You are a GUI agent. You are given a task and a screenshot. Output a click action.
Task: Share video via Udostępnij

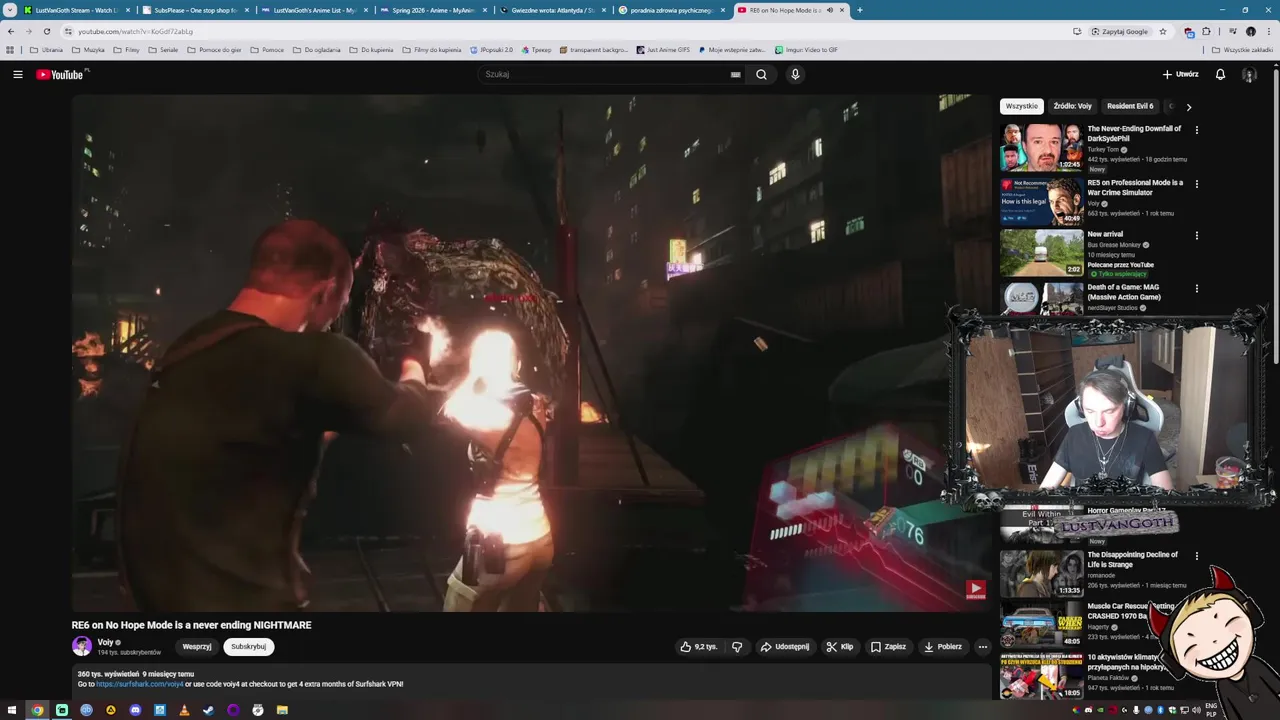tap(785, 647)
